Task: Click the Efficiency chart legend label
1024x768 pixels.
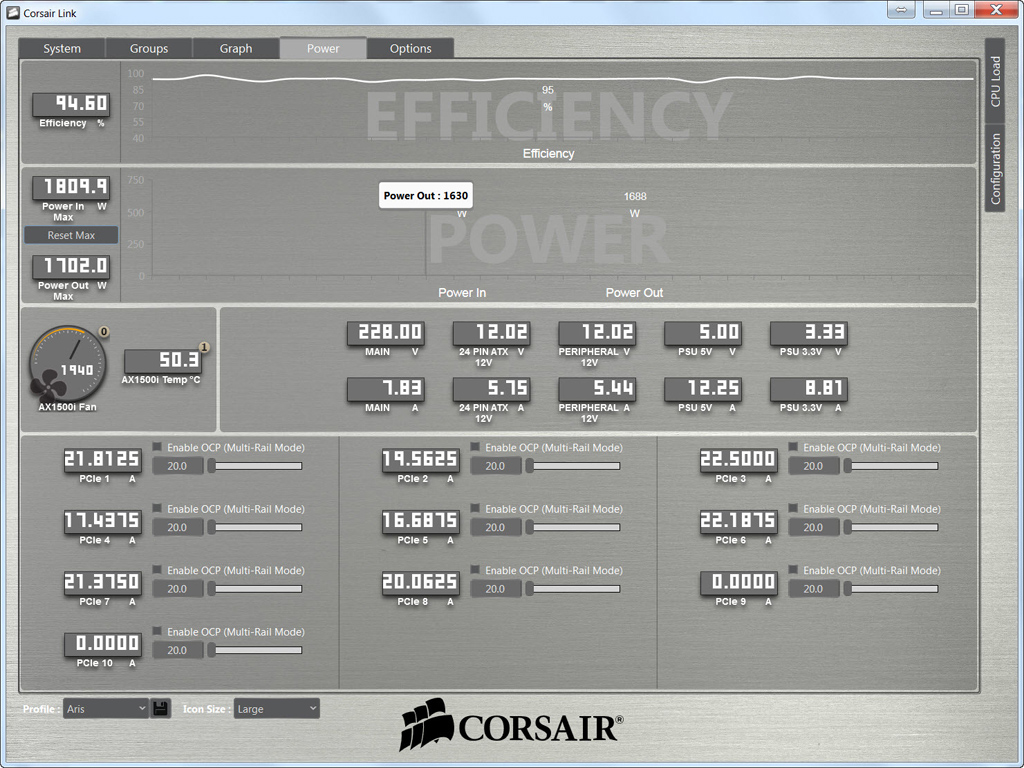Action: [x=549, y=153]
